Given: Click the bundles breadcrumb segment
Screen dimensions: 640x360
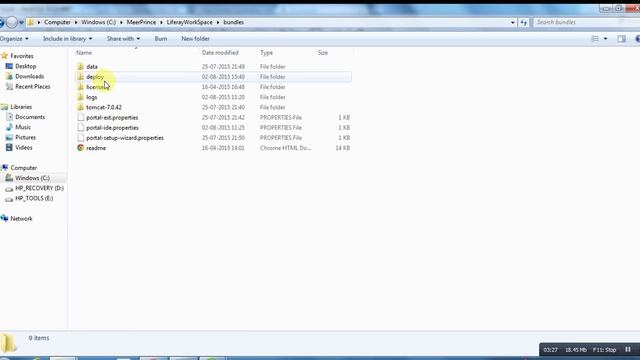Looking at the screenshot, I should click(x=233, y=22).
